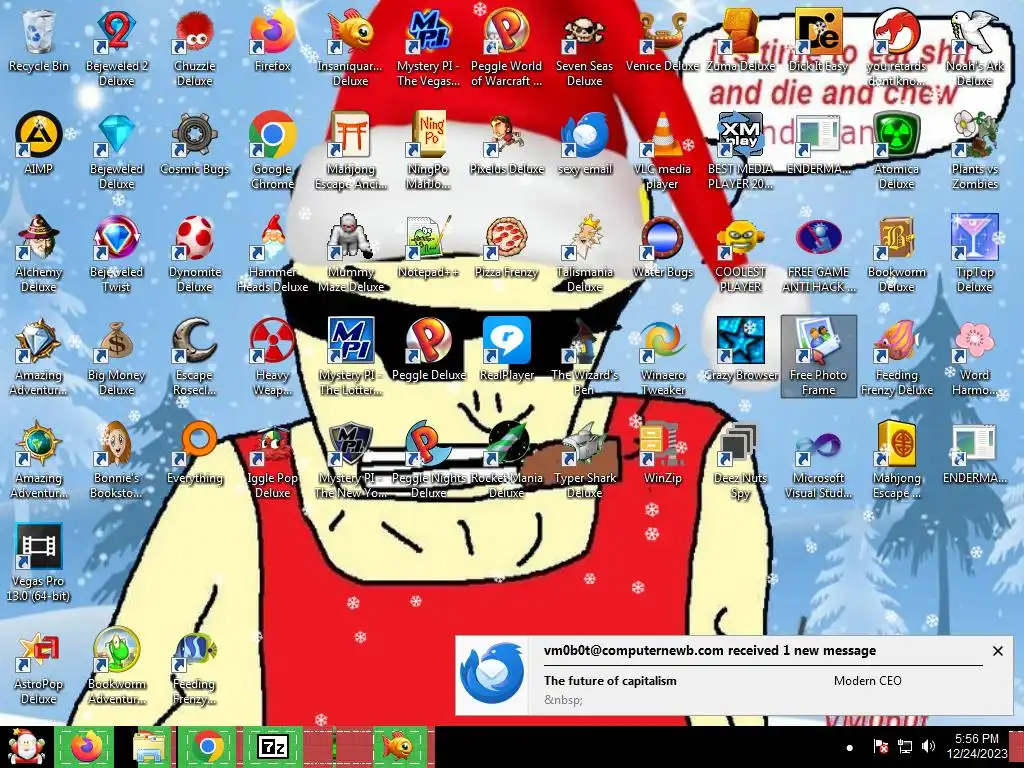Open Venice Deluxe desktop icon
1024x768 pixels.
tap(662, 41)
